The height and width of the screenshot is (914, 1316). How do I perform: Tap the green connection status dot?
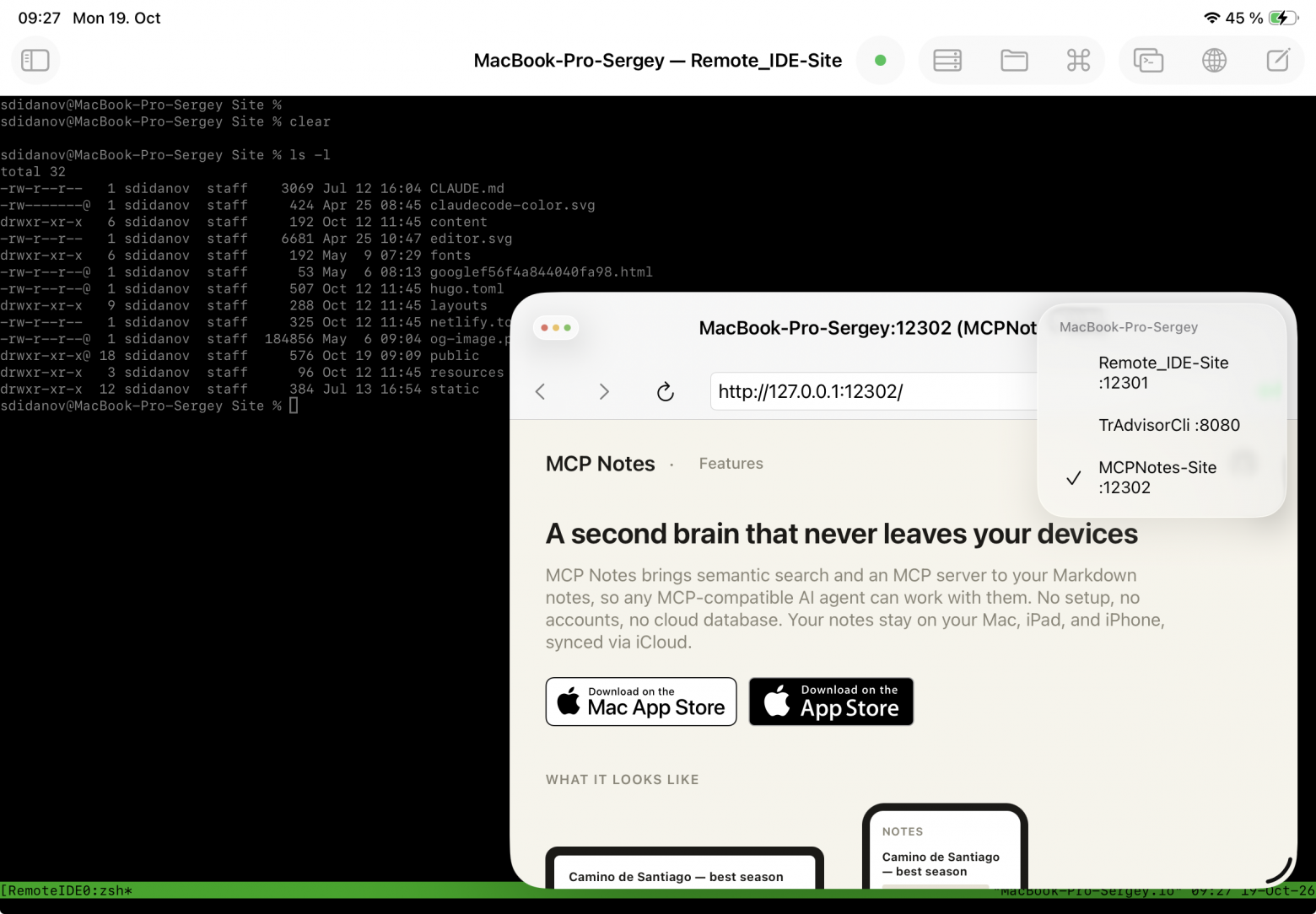880,61
